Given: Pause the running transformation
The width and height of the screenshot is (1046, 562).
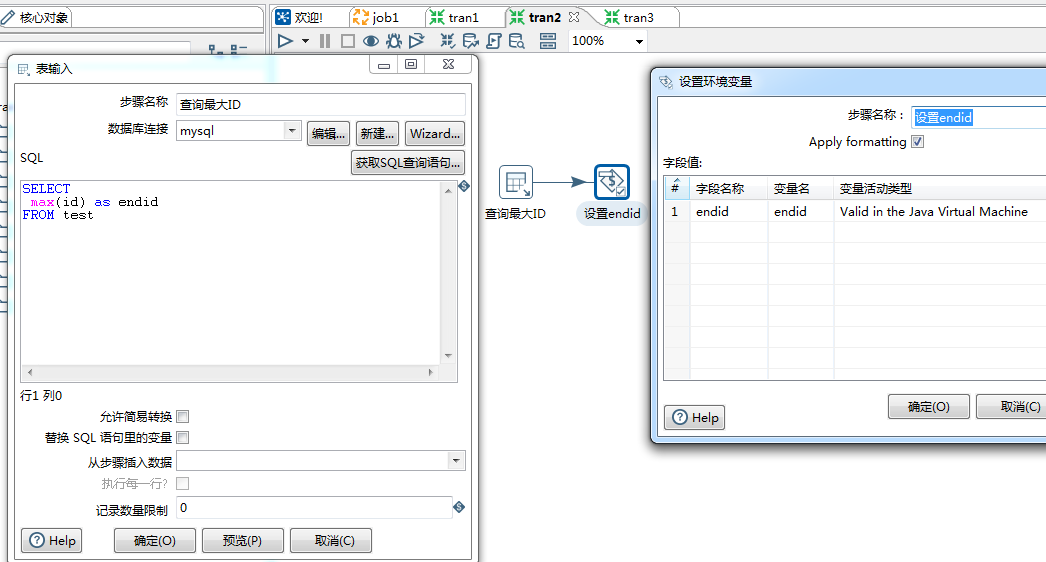Looking at the screenshot, I should [x=325, y=41].
